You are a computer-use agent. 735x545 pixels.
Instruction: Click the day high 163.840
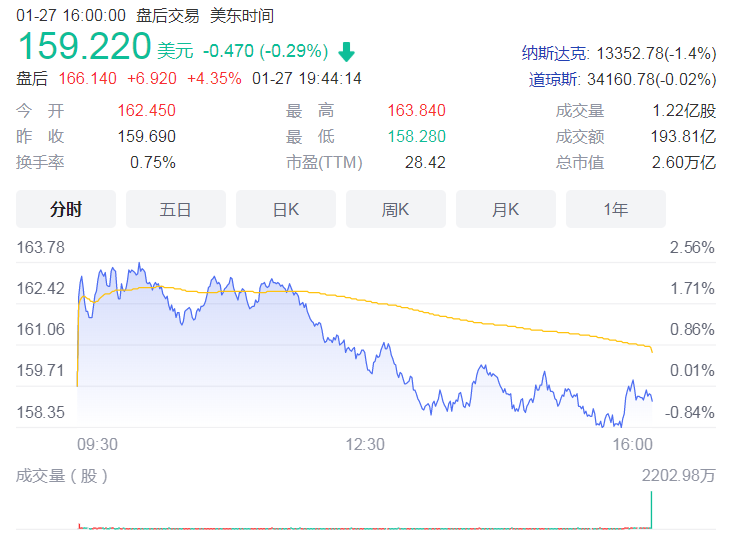[416, 111]
